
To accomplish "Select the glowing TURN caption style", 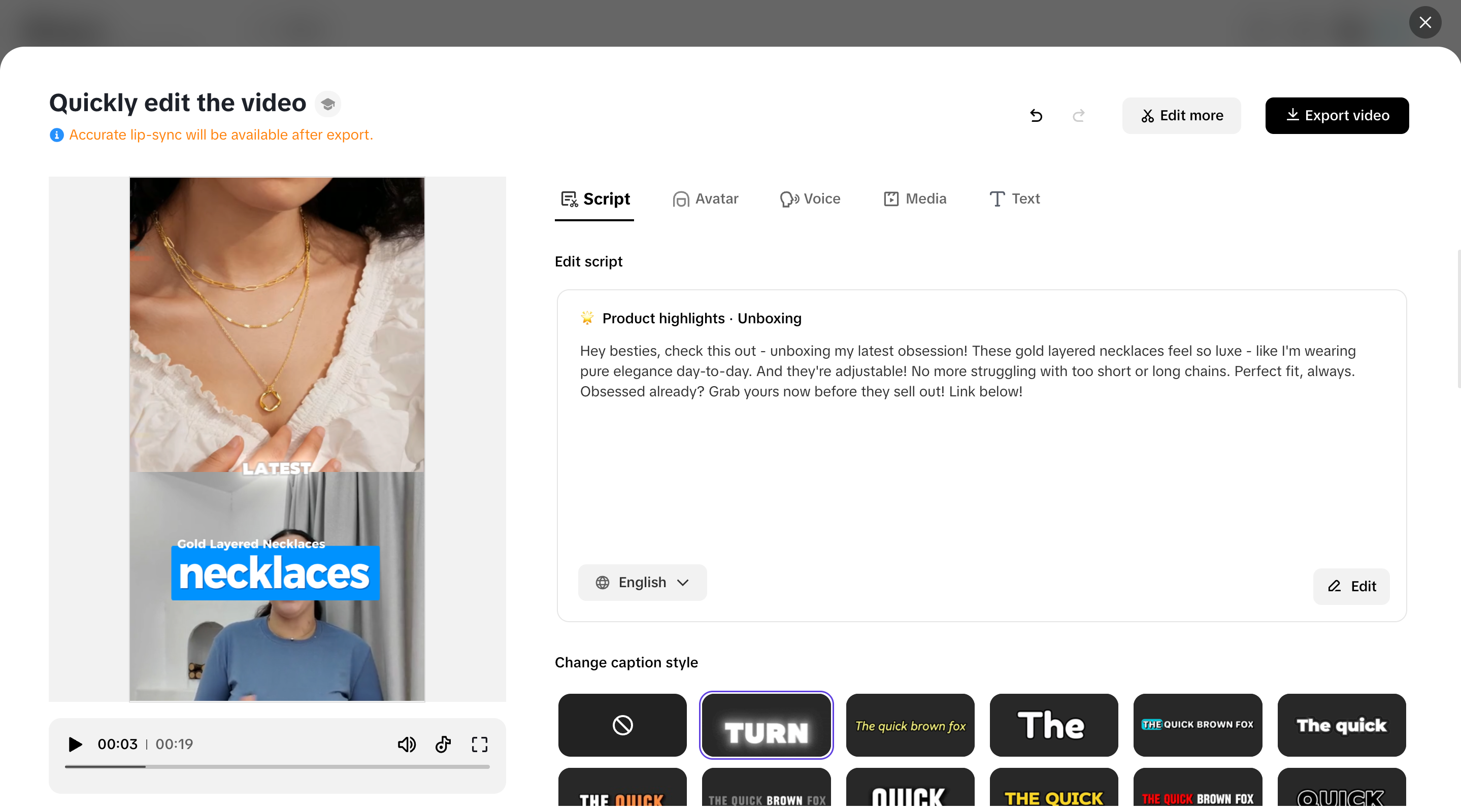I will click(766, 725).
